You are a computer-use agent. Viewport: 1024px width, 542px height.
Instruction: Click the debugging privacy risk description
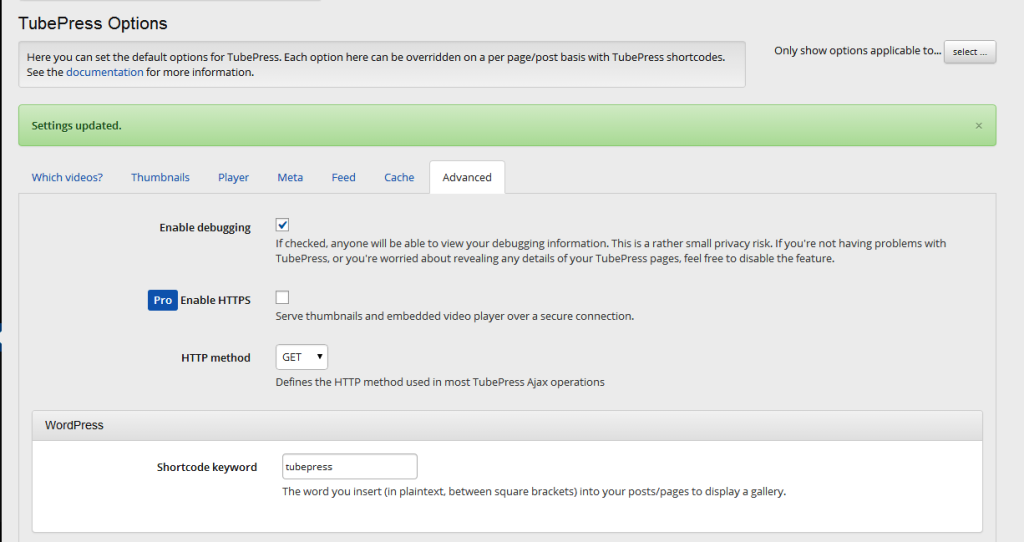tap(611, 251)
